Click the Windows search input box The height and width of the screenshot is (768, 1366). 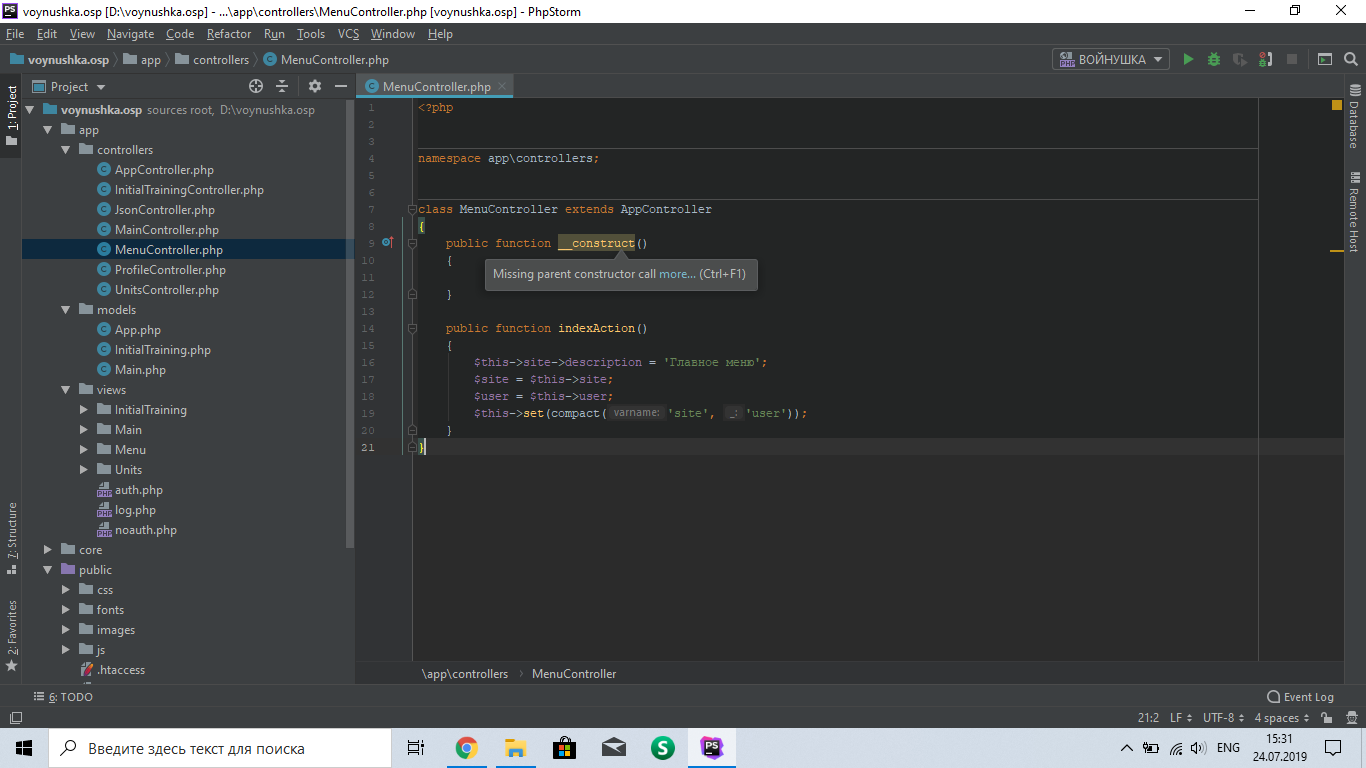tap(219, 748)
